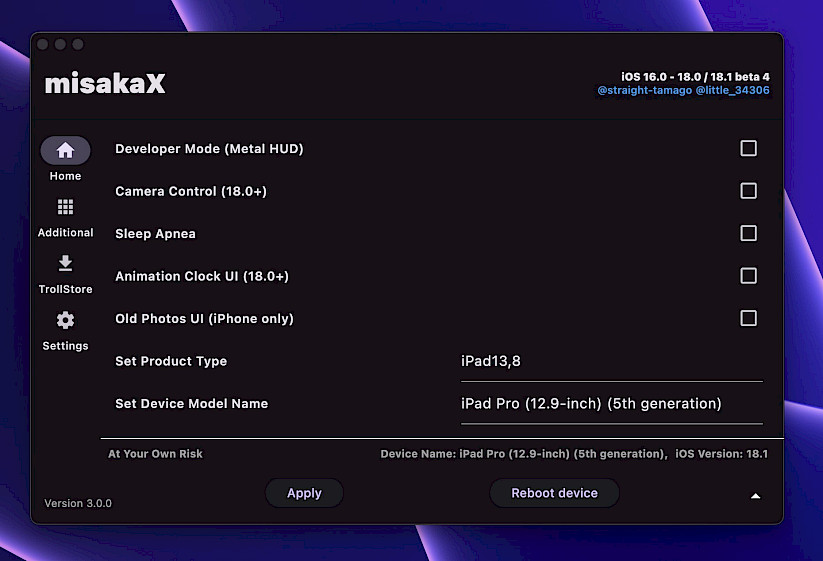Click the Set Product Type field iPad13,8
This screenshot has height=561, width=823.
[x=611, y=362]
